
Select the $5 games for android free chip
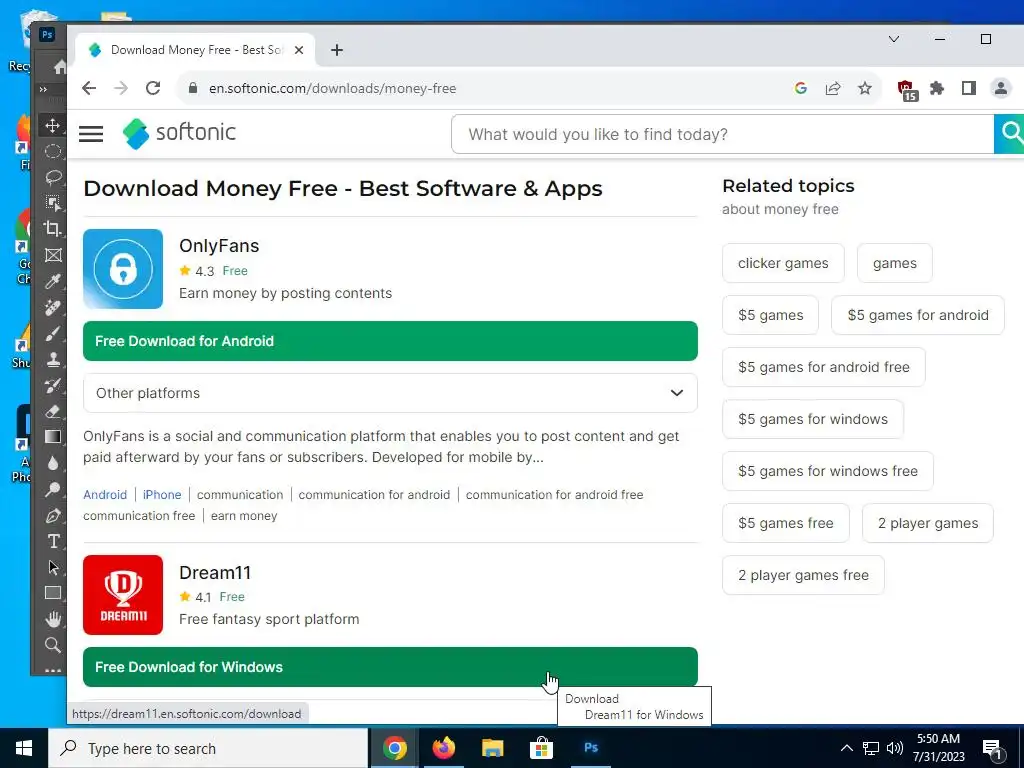(x=824, y=367)
